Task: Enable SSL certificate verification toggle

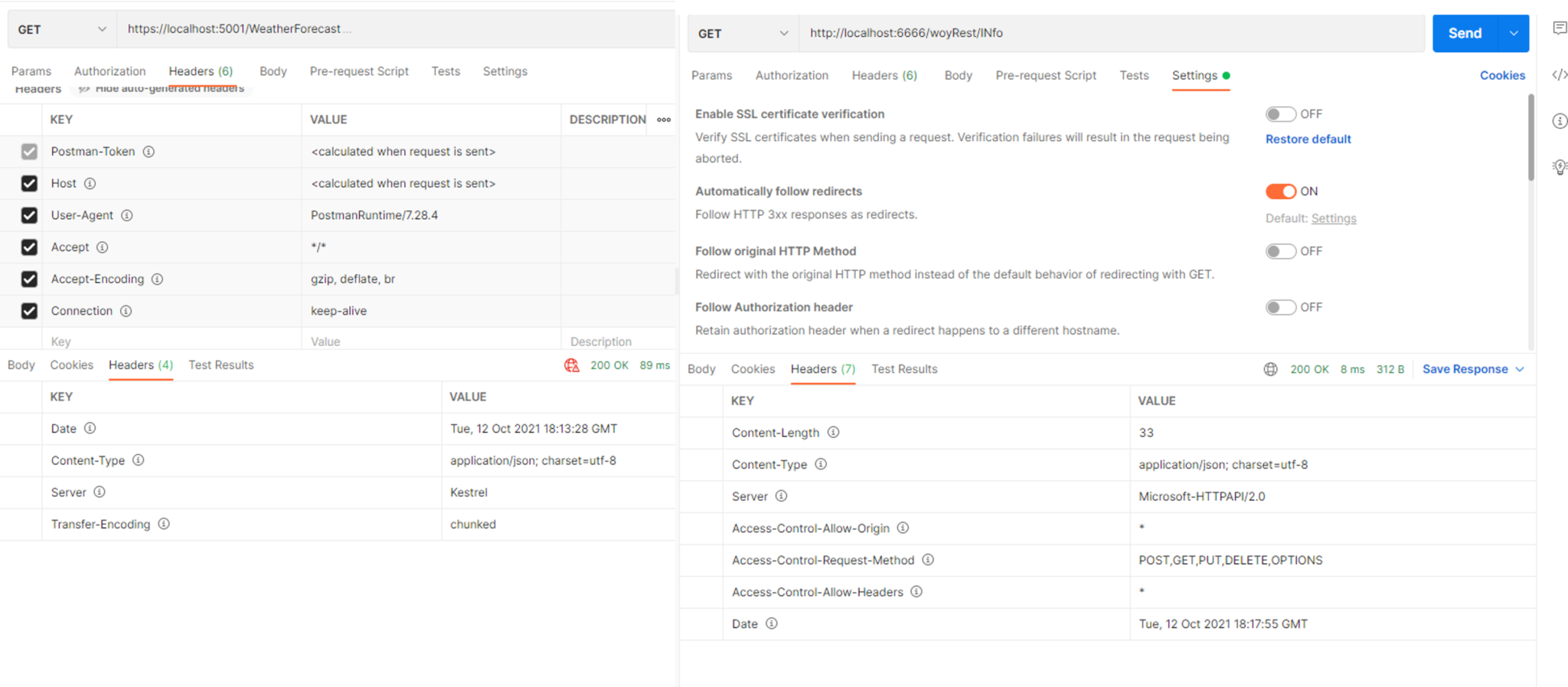Action: click(x=1280, y=114)
